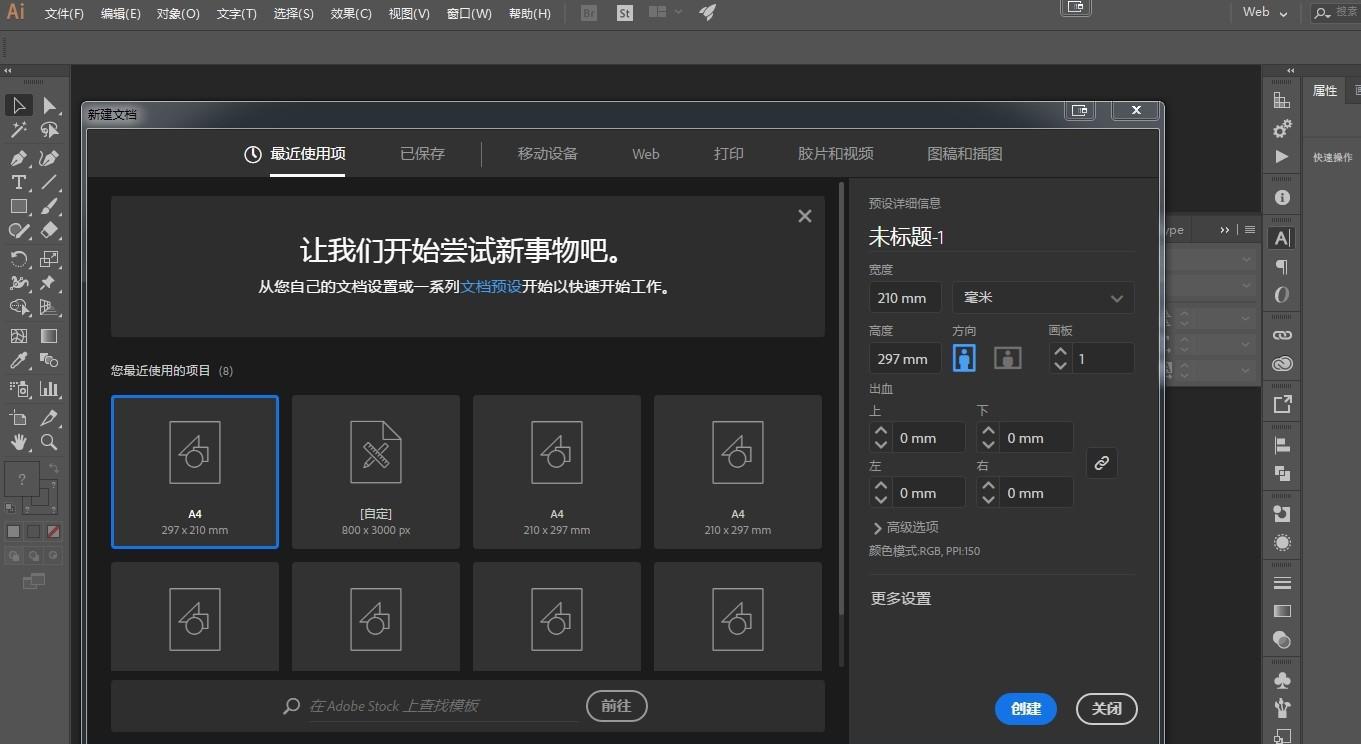The height and width of the screenshot is (744, 1361).
Task: Click the fill color swatch in toolbar
Action: point(22,479)
